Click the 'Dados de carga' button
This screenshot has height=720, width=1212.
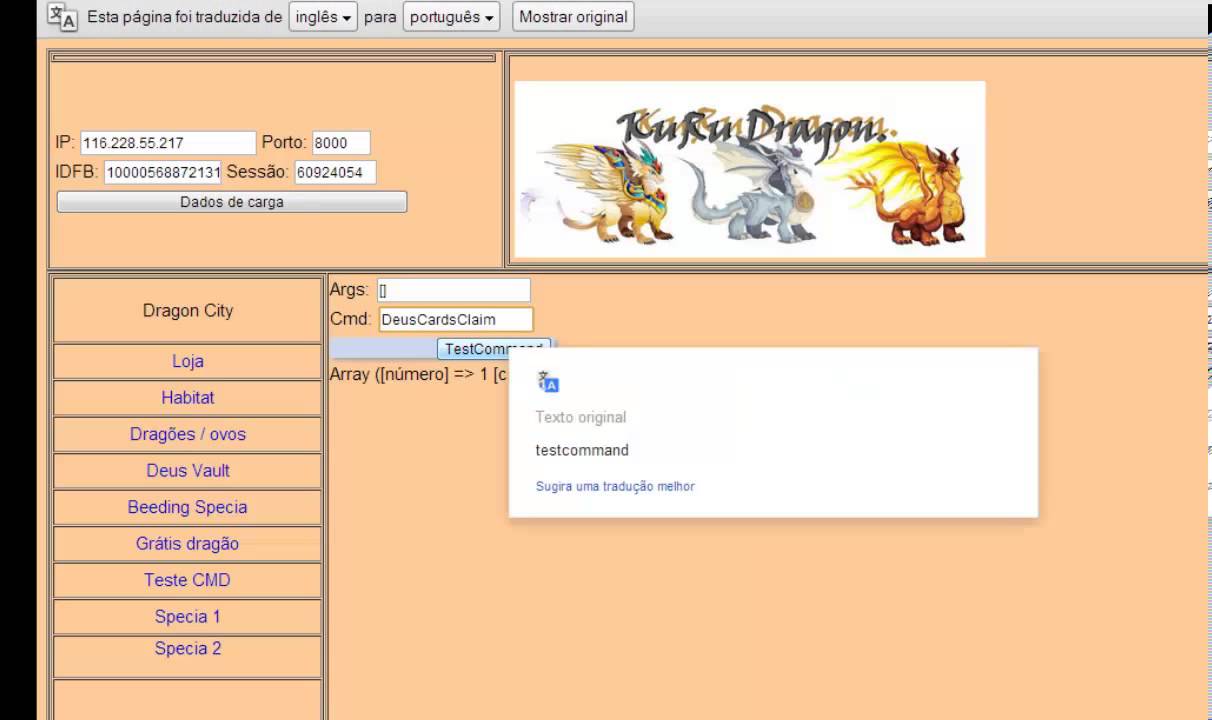coord(232,202)
